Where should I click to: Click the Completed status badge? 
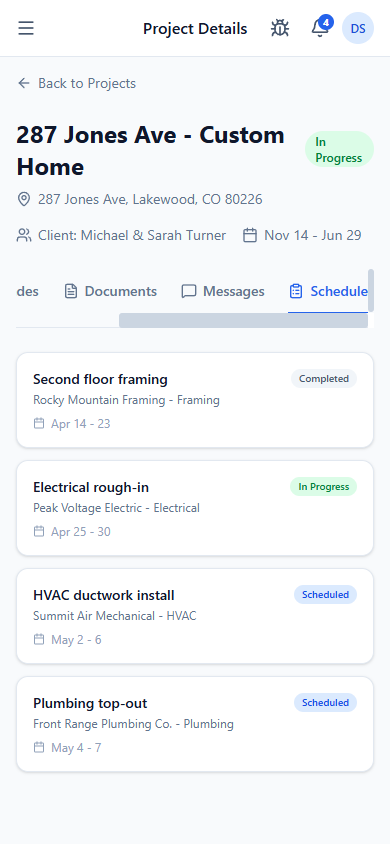pos(324,379)
